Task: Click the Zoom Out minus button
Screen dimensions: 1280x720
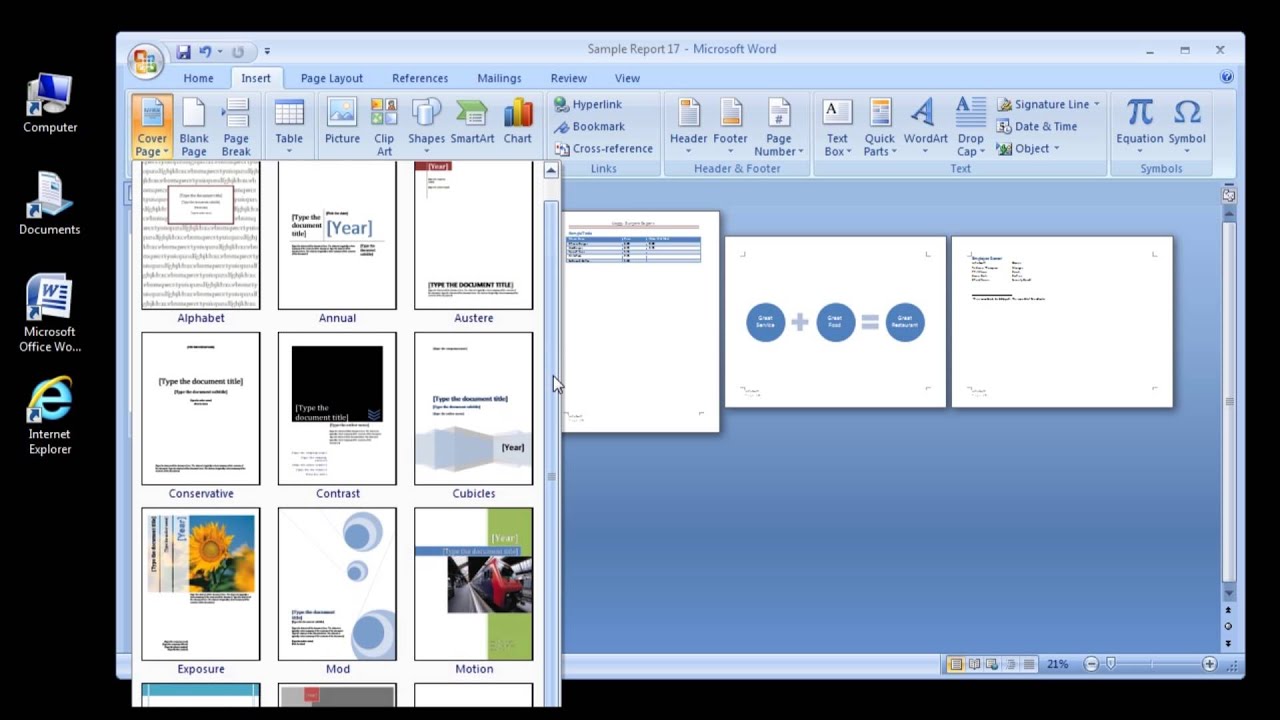Action: pyautogui.click(x=1091, y=664)
